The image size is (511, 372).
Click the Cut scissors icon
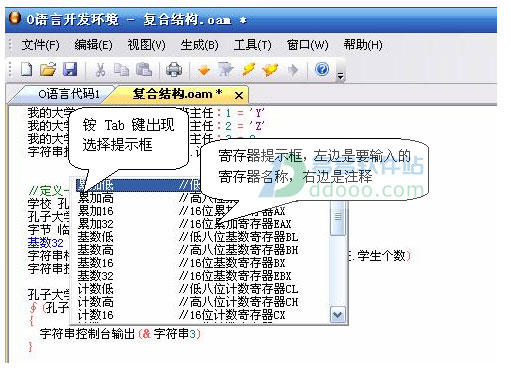click(x=100, y=70)
